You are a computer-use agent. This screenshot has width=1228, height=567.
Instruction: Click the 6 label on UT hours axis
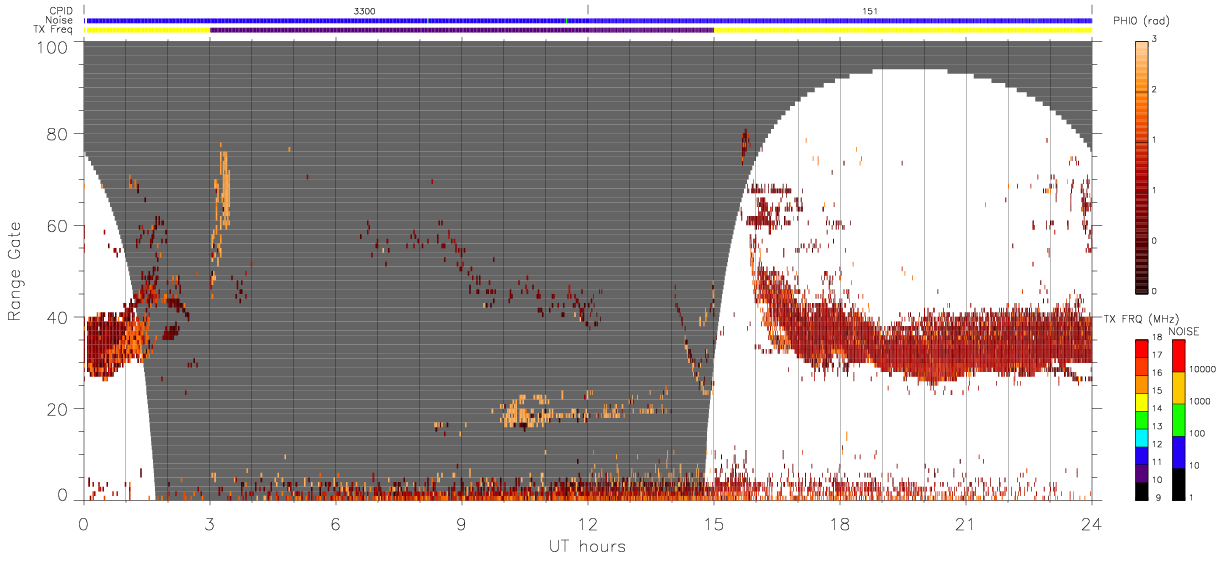point(336,523)
